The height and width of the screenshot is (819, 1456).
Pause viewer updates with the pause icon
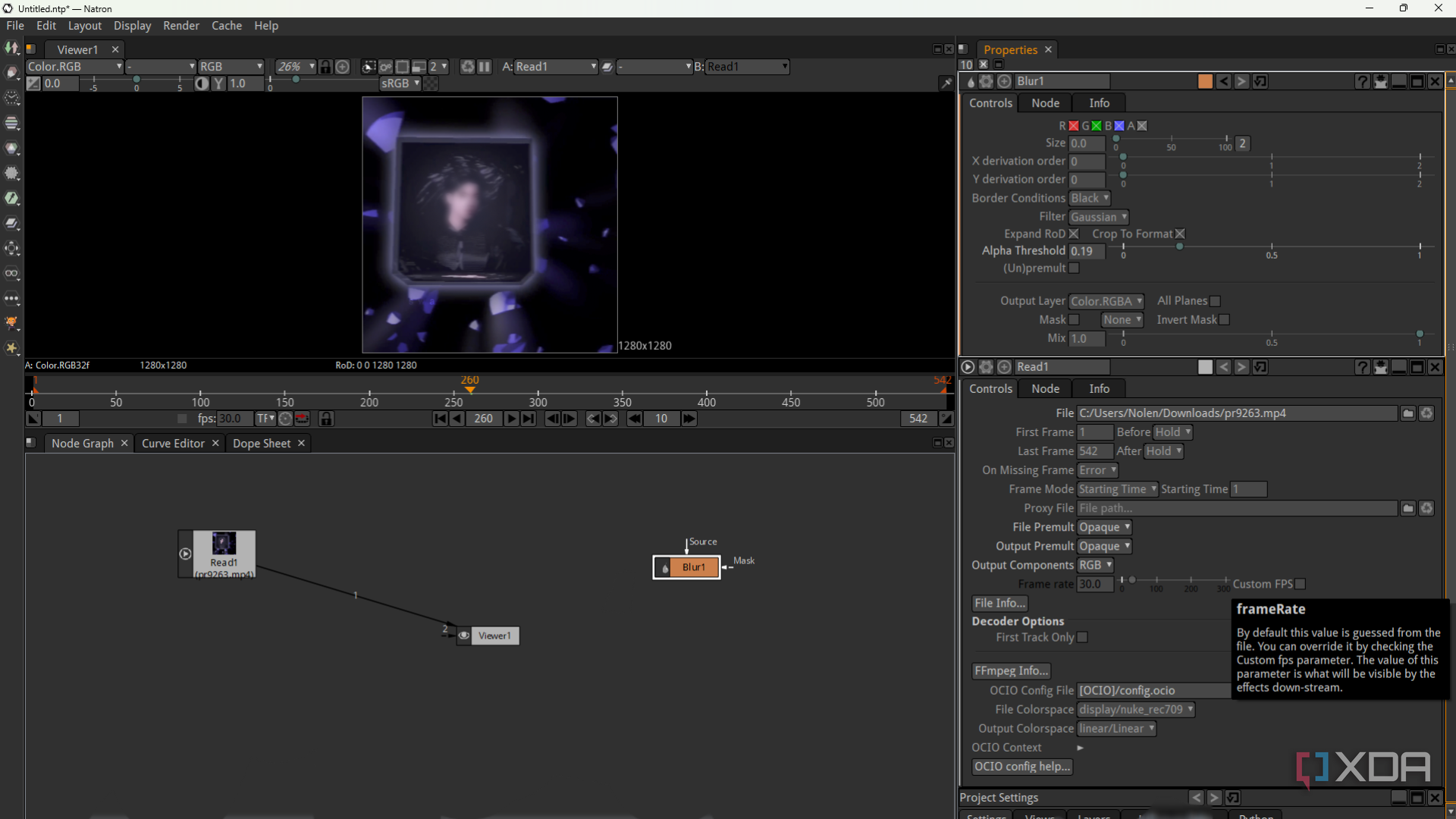click(x=485, y=67)
